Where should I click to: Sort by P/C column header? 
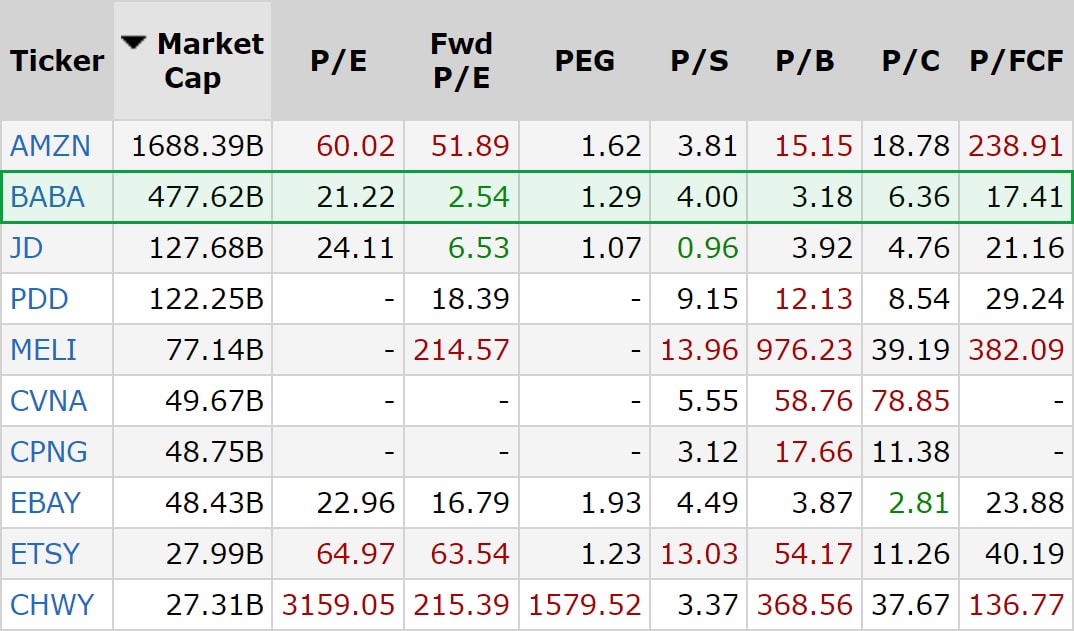click(x=910, y=60)
